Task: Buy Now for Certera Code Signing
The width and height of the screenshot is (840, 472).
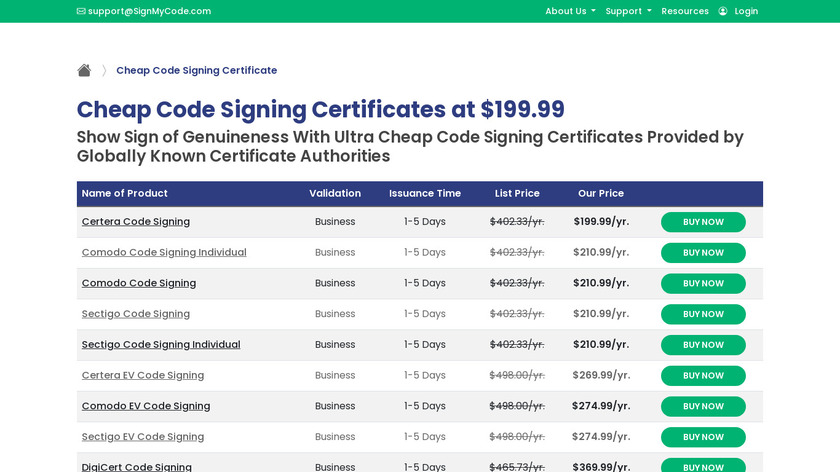Action: coord(703,222)
